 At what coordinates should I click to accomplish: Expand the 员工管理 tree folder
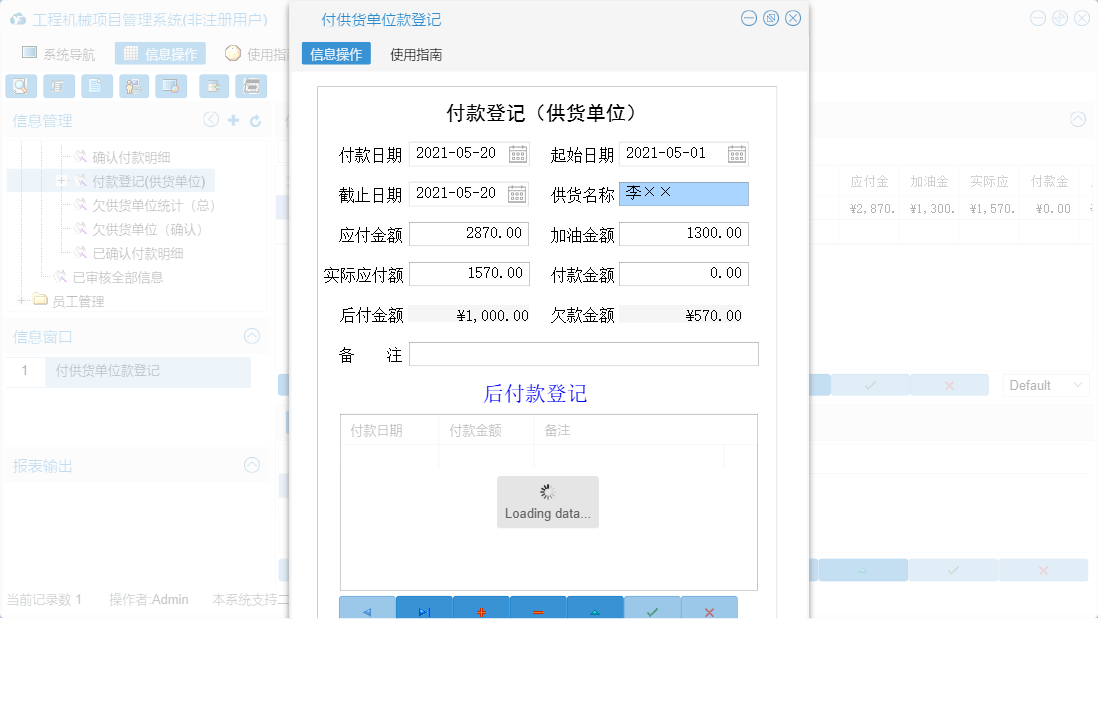point(22,299)
